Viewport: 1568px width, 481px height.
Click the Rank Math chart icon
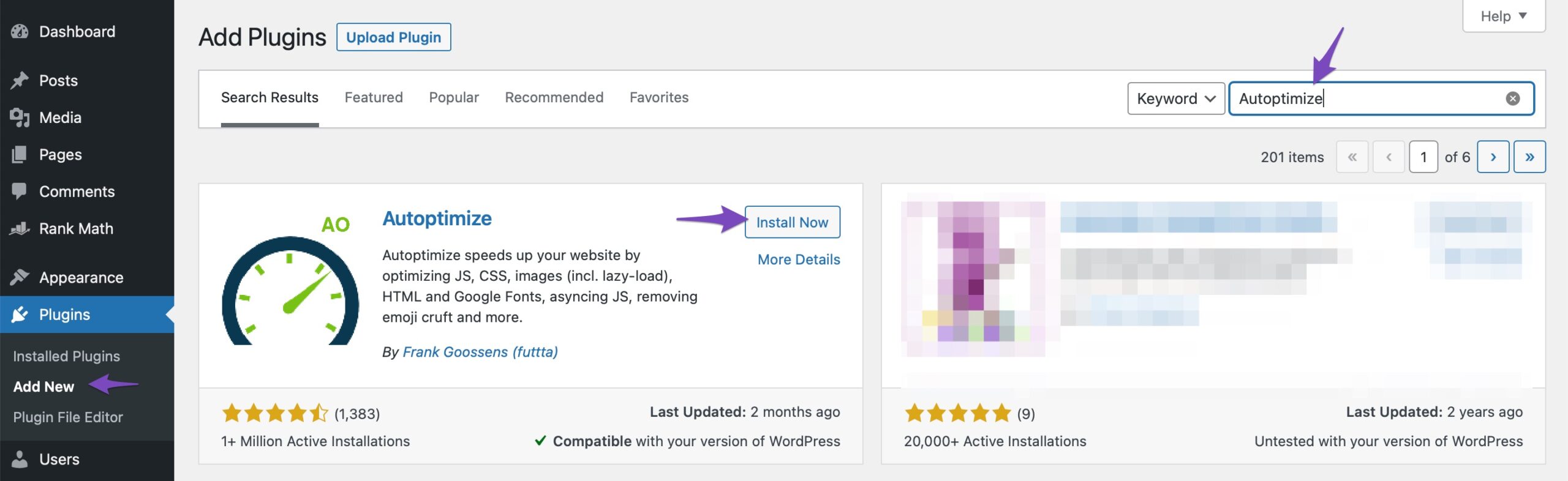pos(20,229)
